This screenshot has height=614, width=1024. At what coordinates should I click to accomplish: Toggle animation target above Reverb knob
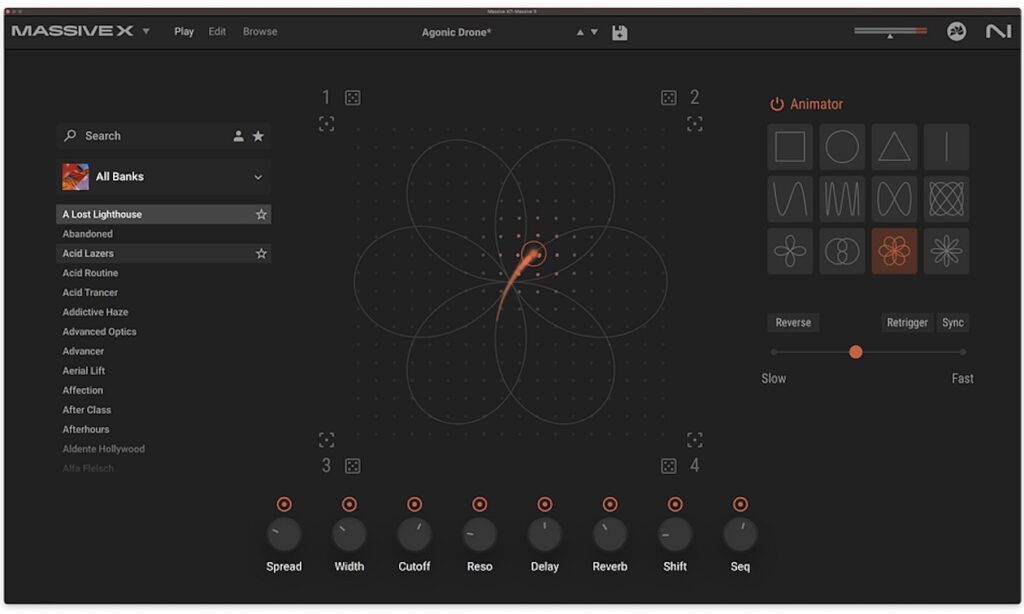tap(610, 504)
